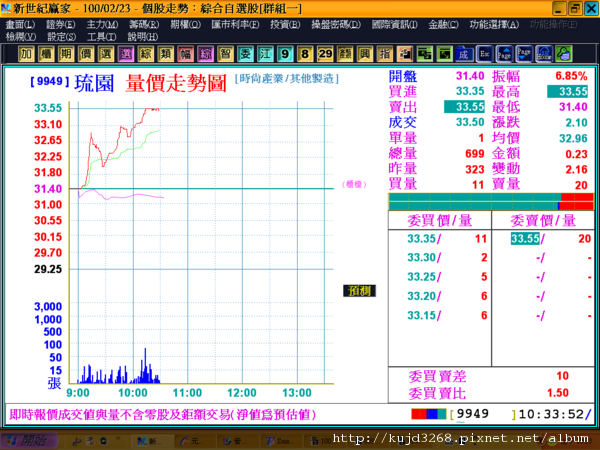Click the green single-window toolbar icon
600x450 pixels.
[444, 54]
